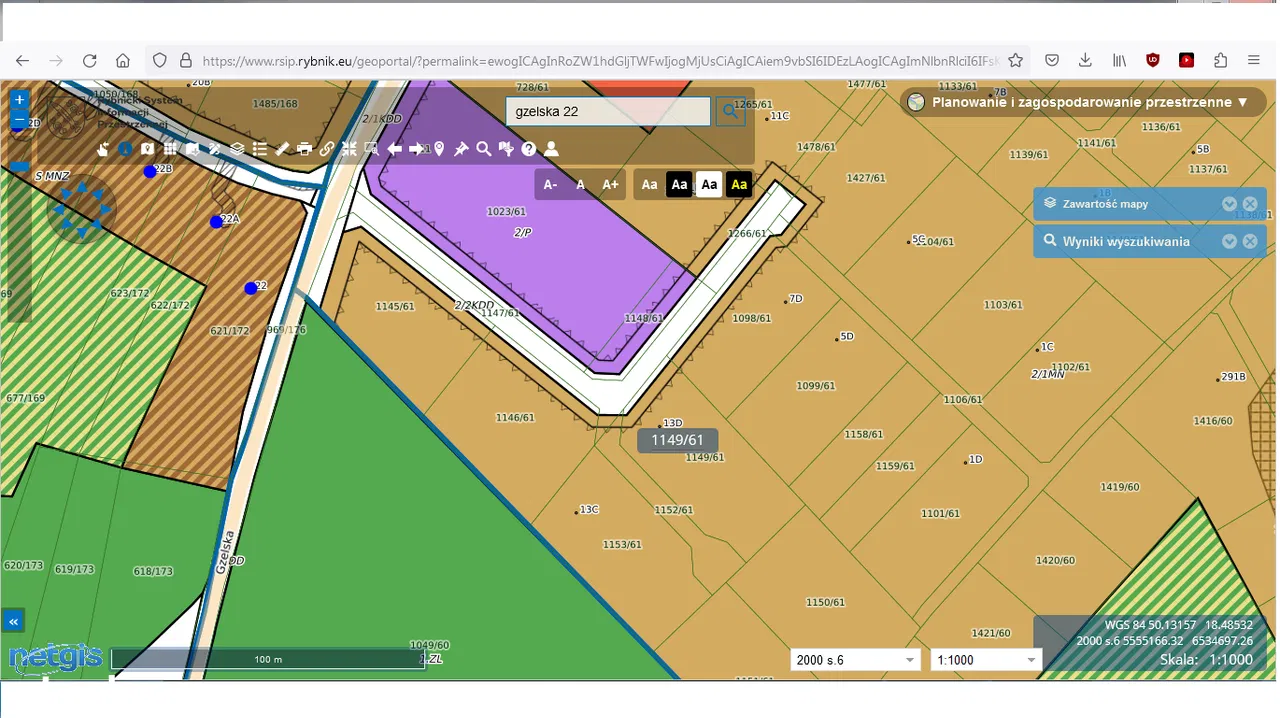Open the help question mark icon
This screenshot has width=1280, height=718.
click(x=529, y=149)
